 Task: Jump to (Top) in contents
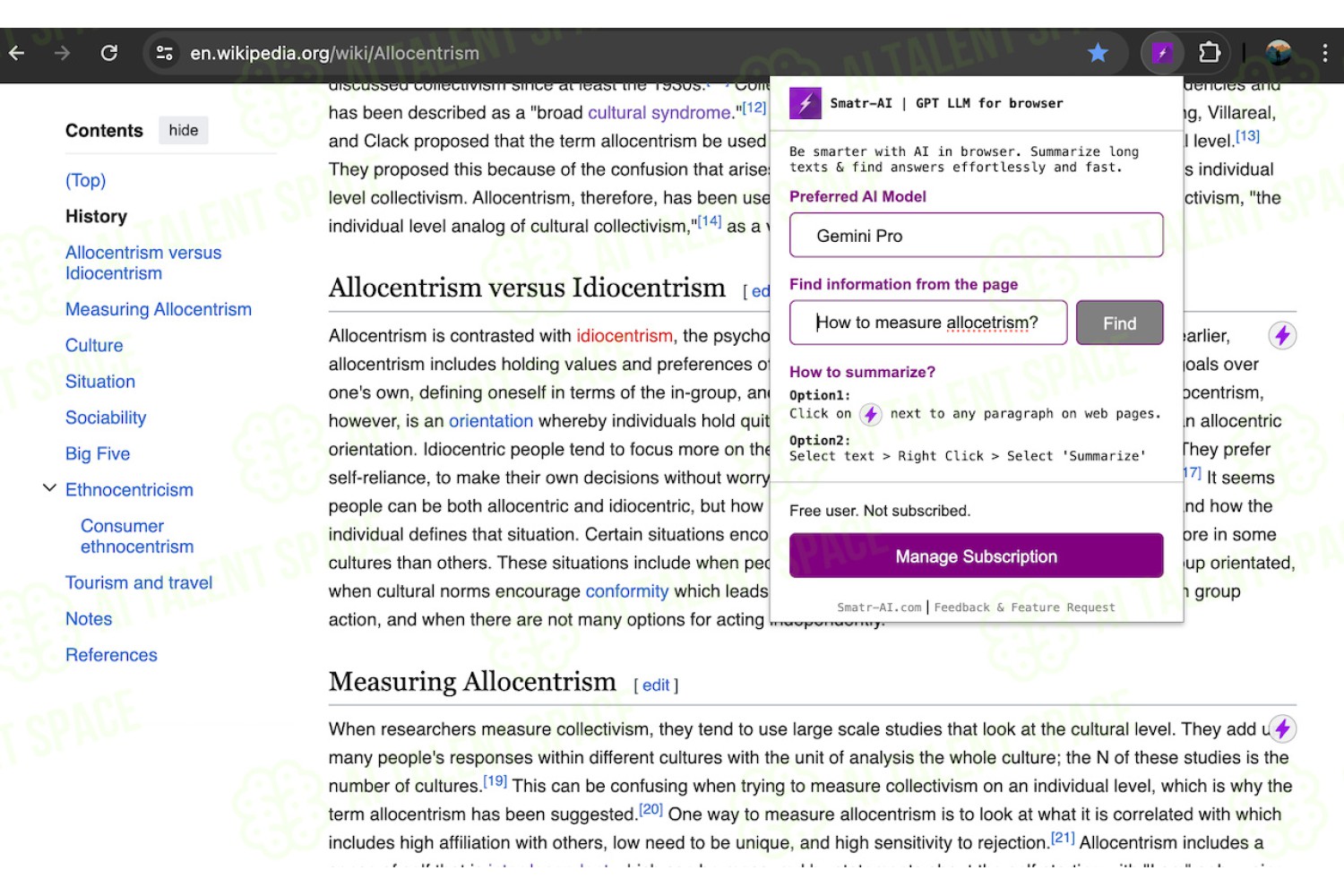(x=85, y=180)
